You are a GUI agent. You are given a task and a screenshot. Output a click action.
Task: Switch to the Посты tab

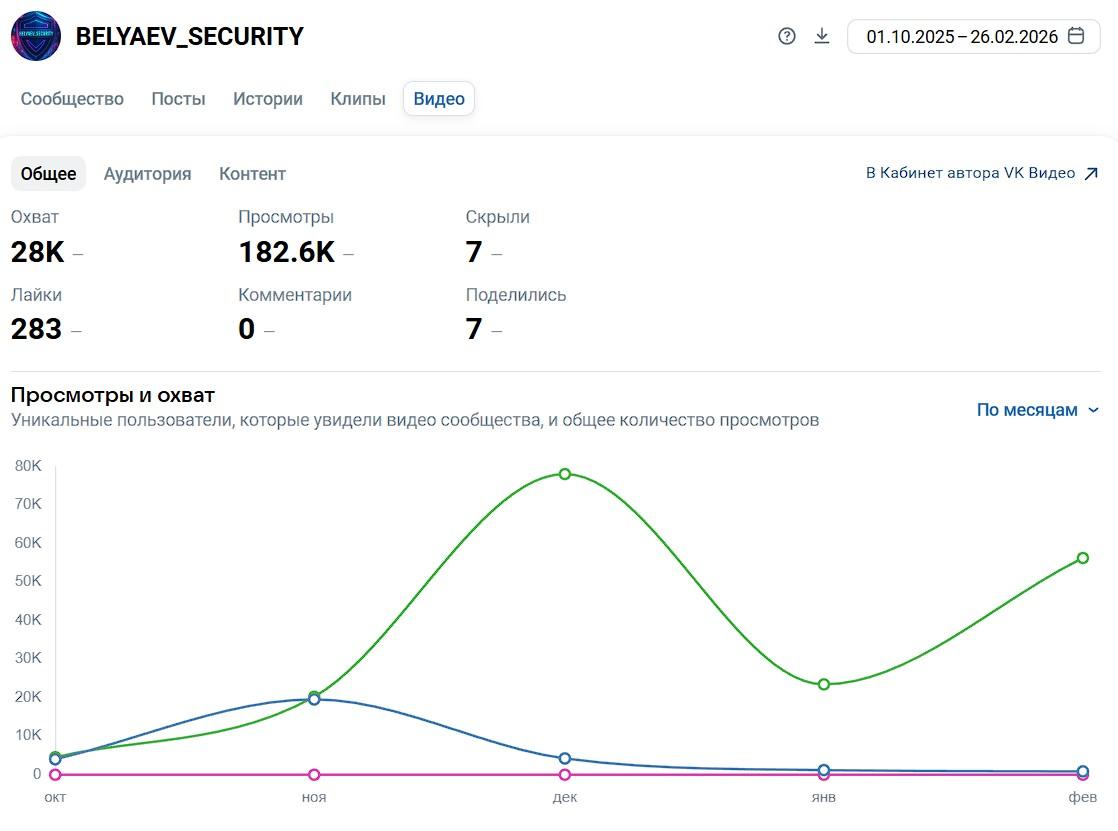(x=178, y=99)
